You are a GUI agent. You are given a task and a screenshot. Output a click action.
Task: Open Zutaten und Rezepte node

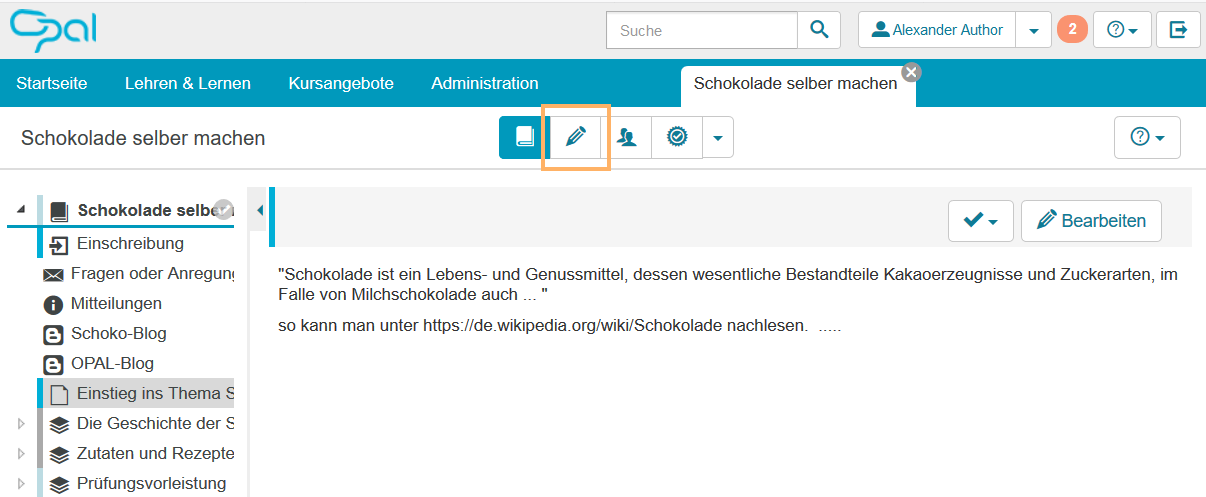coord(155,453)
